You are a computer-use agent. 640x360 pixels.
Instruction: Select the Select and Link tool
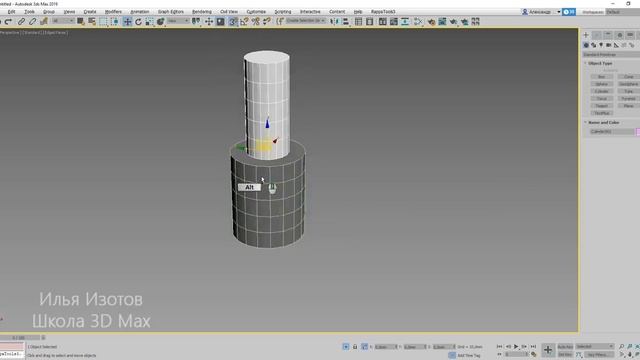point(21,21)
